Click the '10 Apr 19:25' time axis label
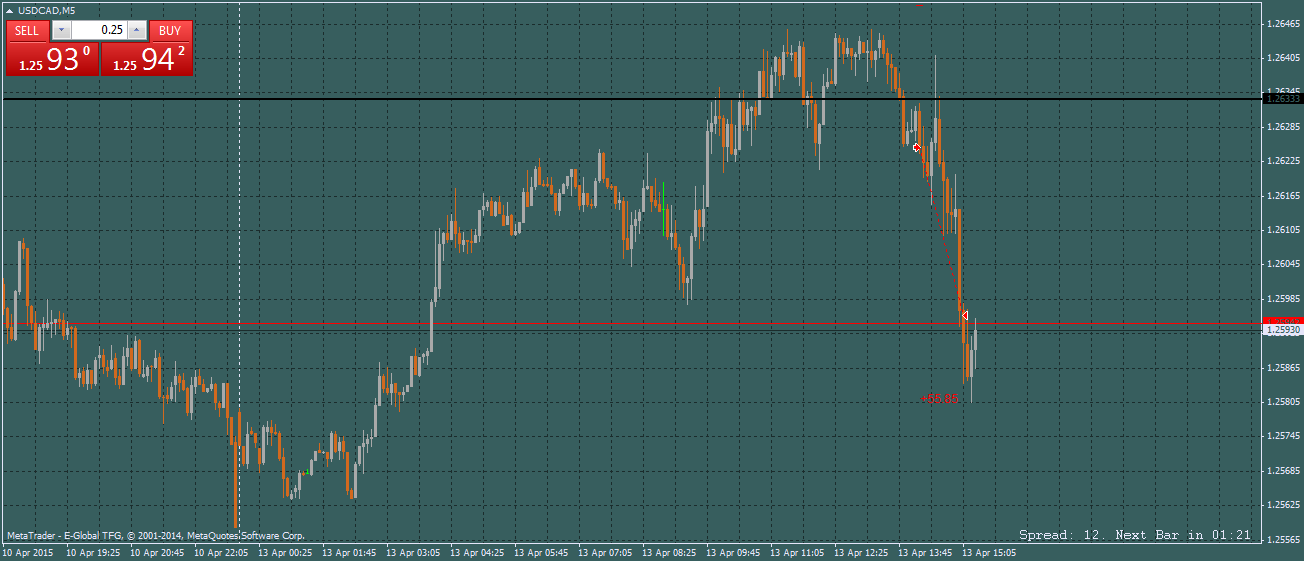 (92, 552)
